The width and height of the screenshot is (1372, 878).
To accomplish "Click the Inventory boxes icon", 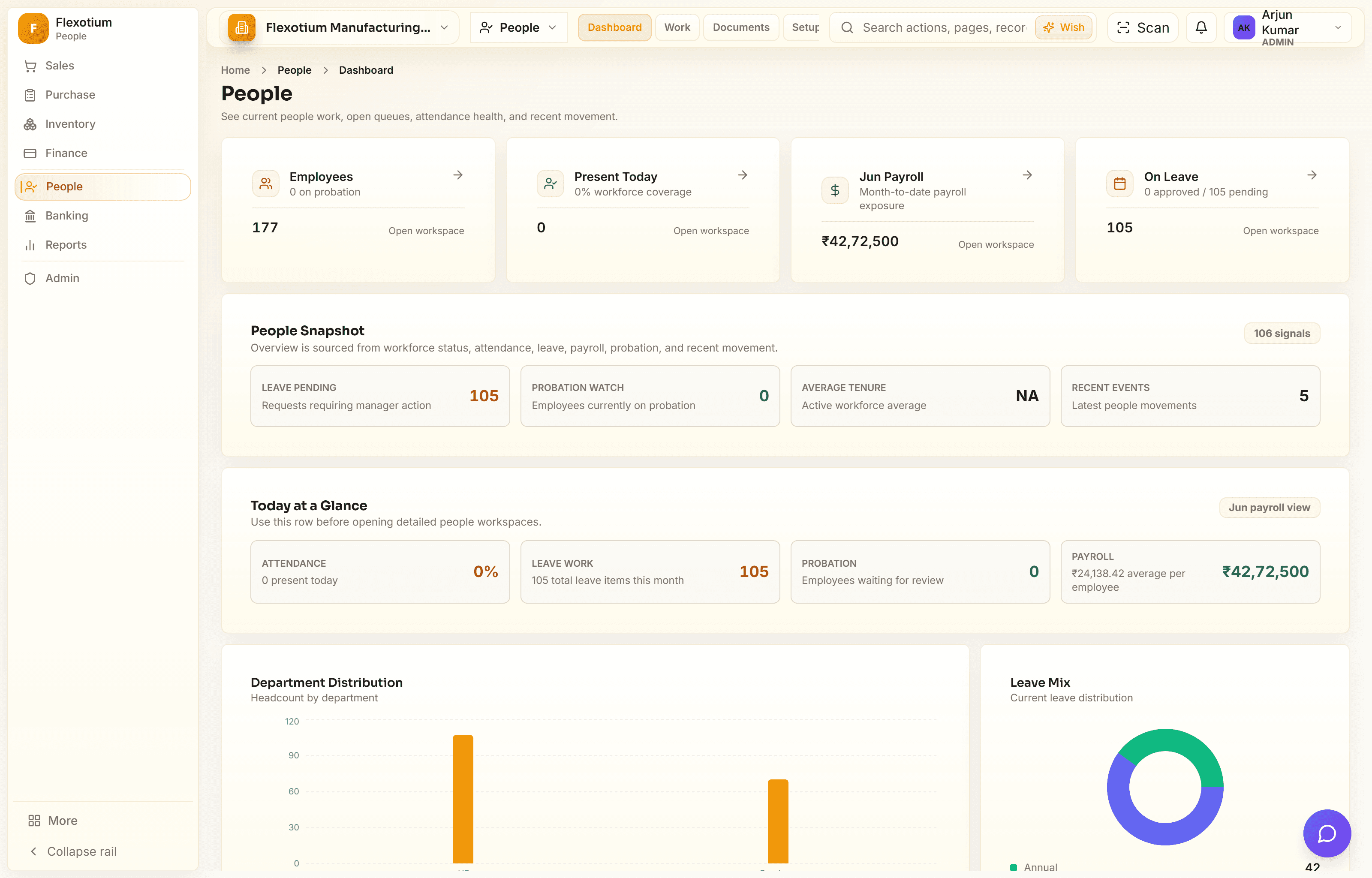I will [x=30, y=124].
